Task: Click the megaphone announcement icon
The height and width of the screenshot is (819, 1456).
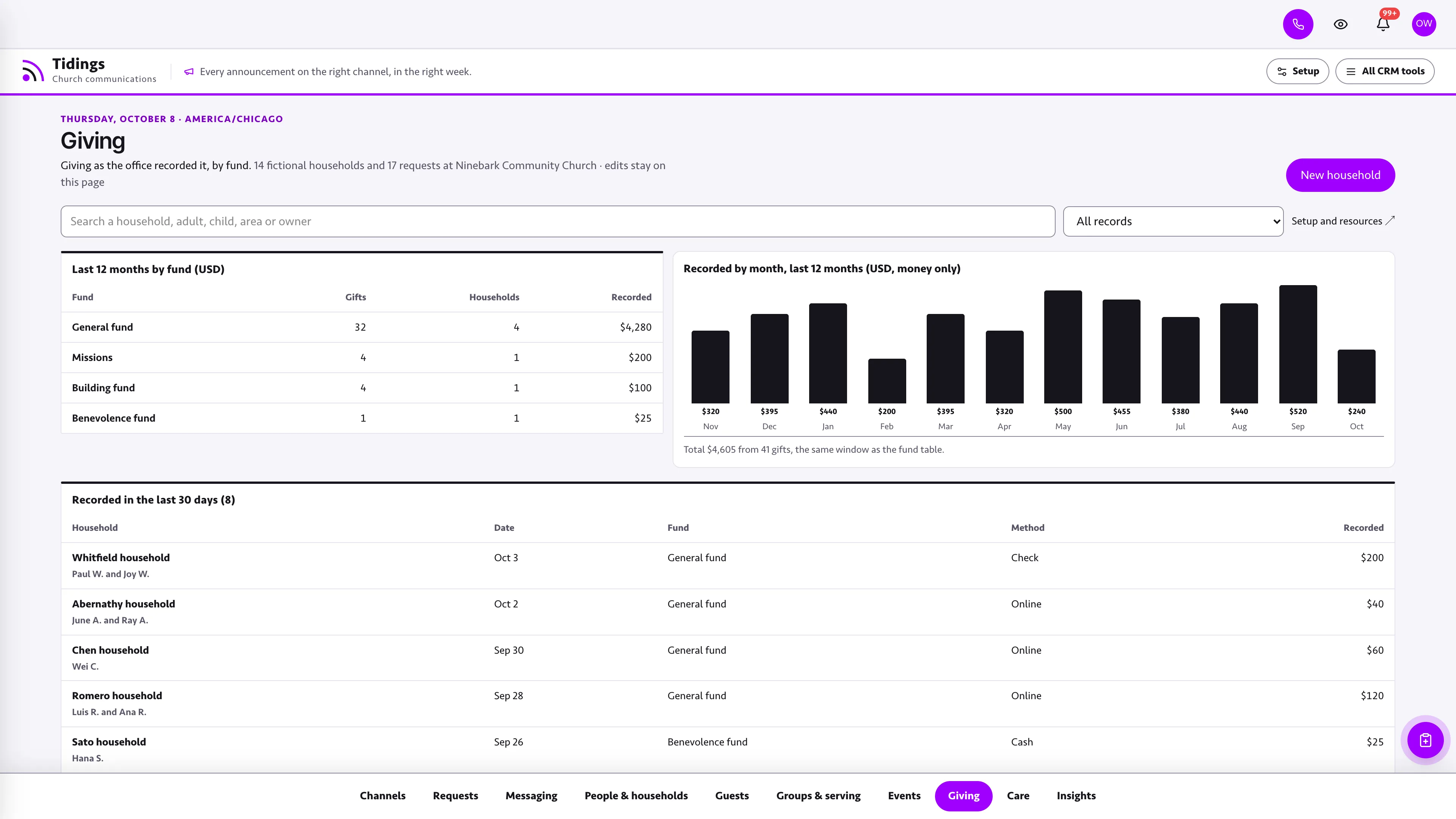Action: [189, 72]
